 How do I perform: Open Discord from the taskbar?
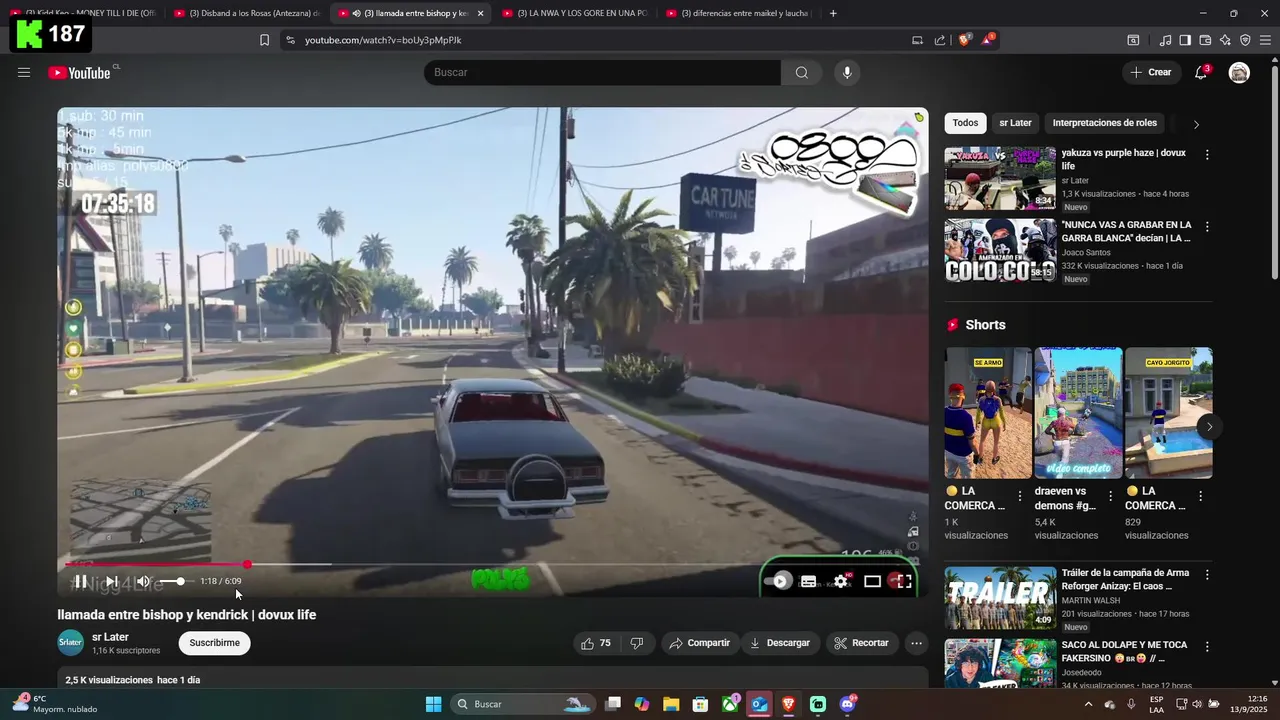(848, 704)
